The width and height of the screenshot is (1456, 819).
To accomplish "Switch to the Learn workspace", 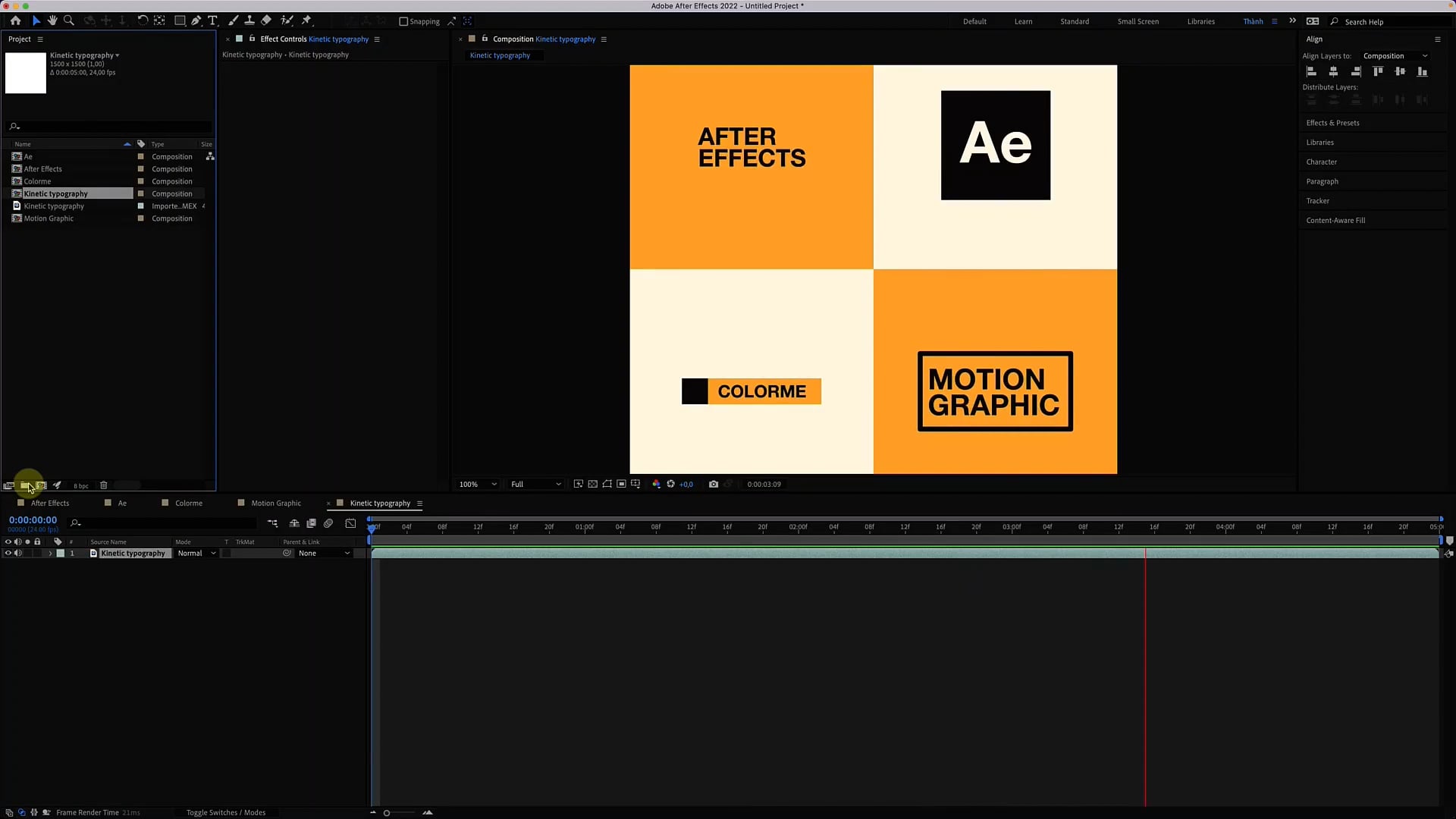I will [x=1023, y=21].
